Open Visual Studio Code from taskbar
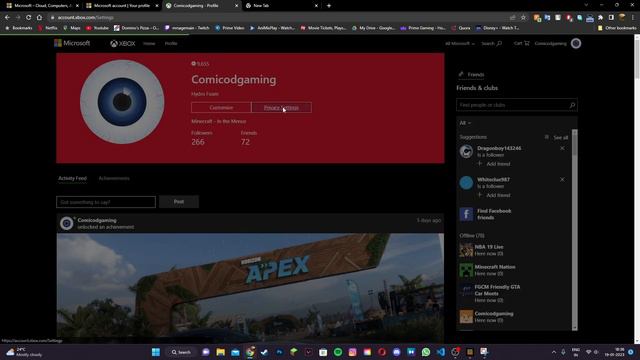 point(441,352)
